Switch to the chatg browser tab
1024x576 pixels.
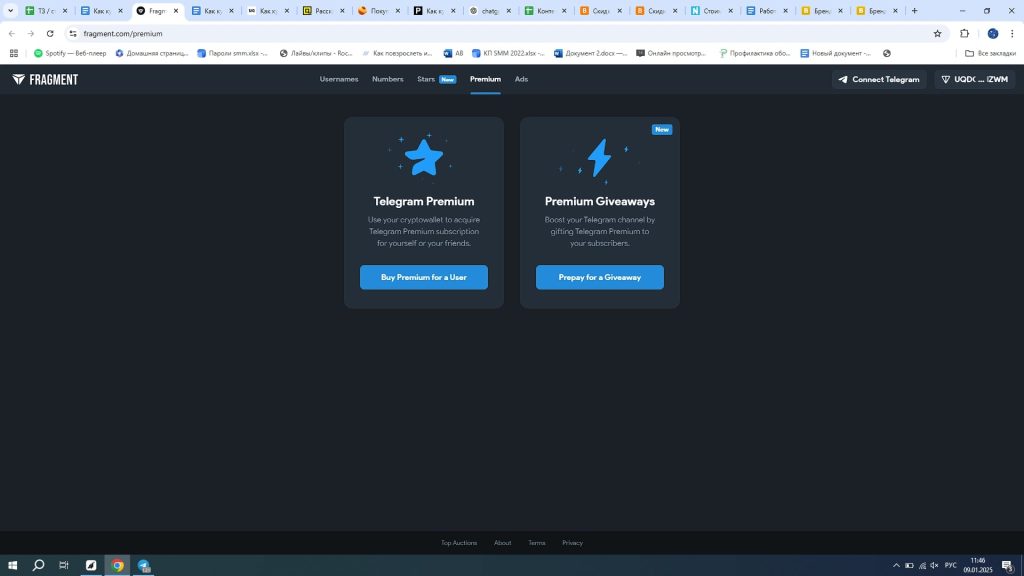coord(491,10)
